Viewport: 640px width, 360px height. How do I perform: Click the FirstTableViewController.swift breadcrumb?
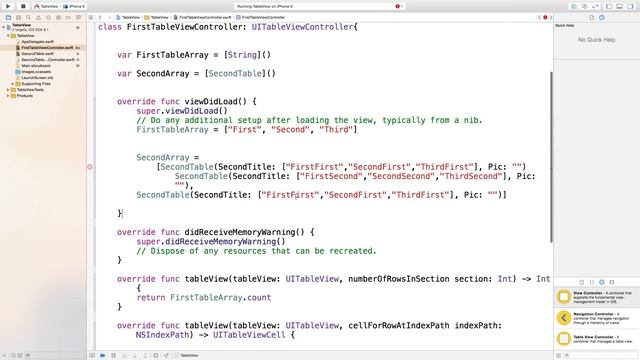pyautogui.click(x=202, y=18)
